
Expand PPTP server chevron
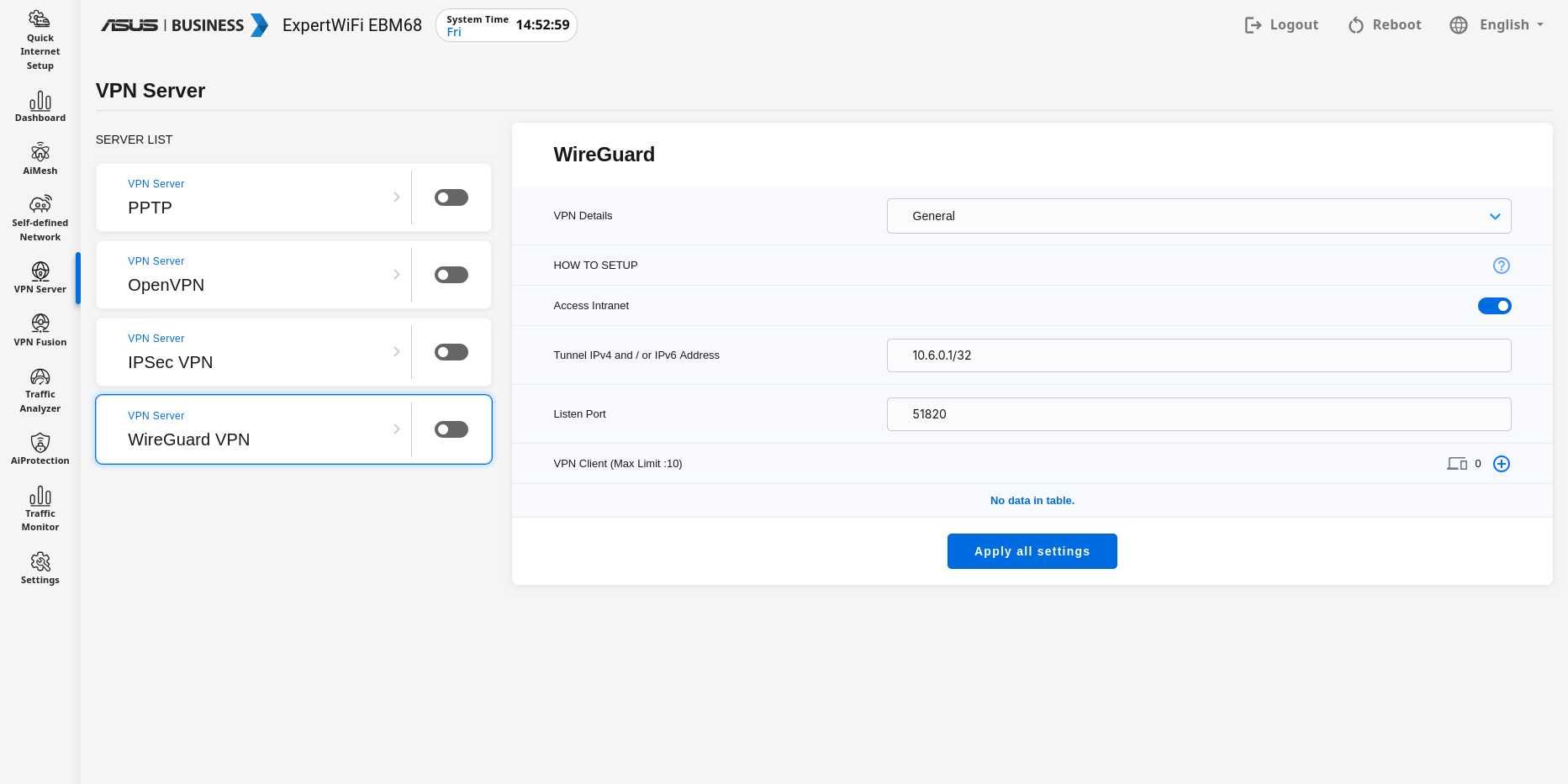[397, 197]
